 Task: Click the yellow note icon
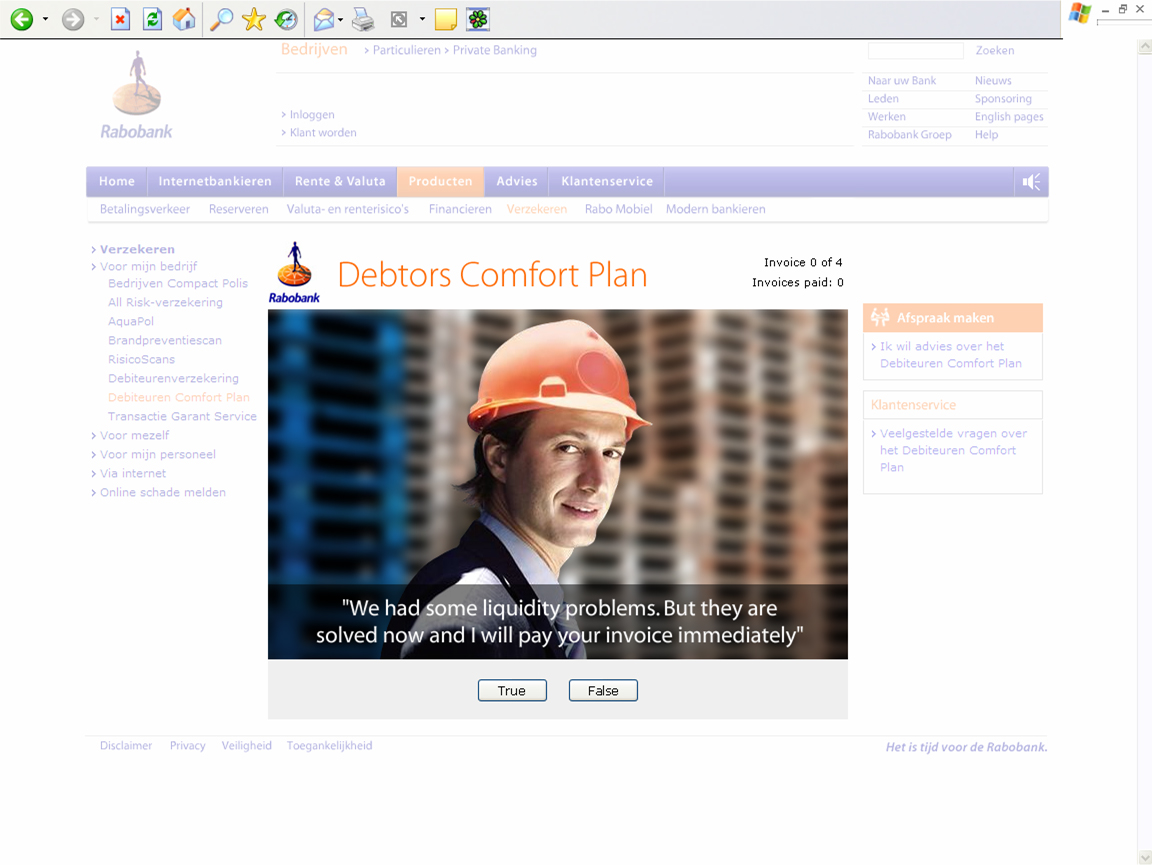pyautogui.click(x=446, y=19)
